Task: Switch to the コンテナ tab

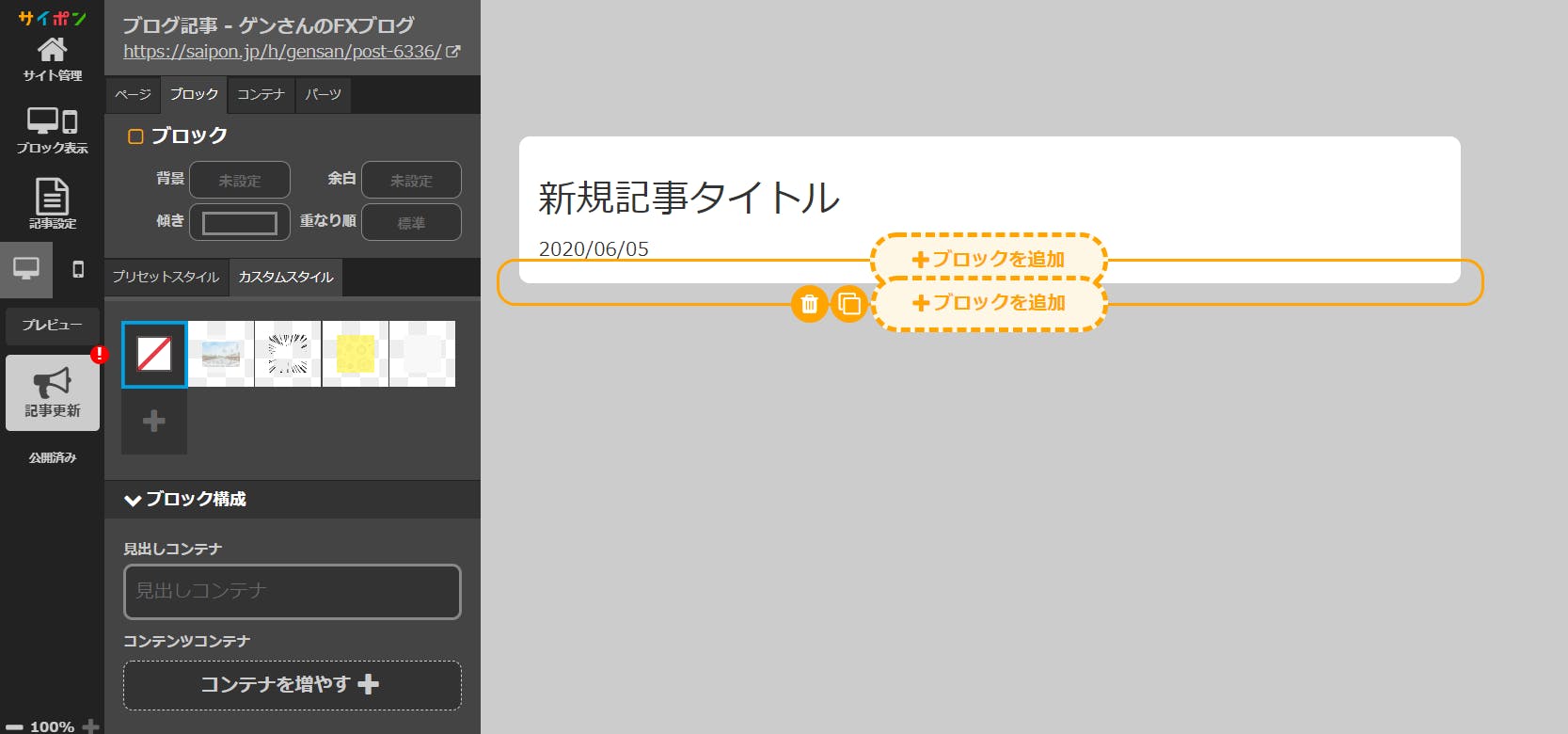Action: pos(261,94)
